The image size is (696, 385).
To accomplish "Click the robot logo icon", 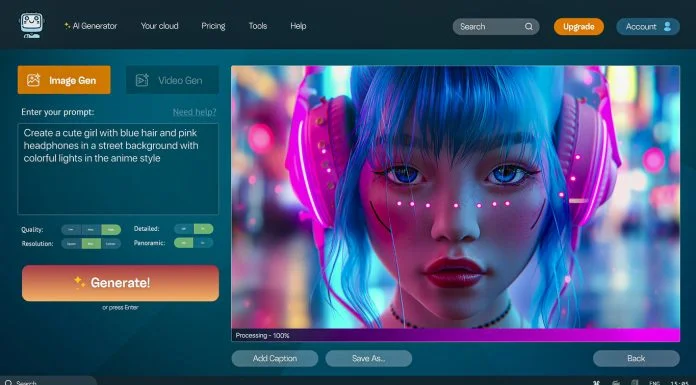I will click(x=31, y=25).
